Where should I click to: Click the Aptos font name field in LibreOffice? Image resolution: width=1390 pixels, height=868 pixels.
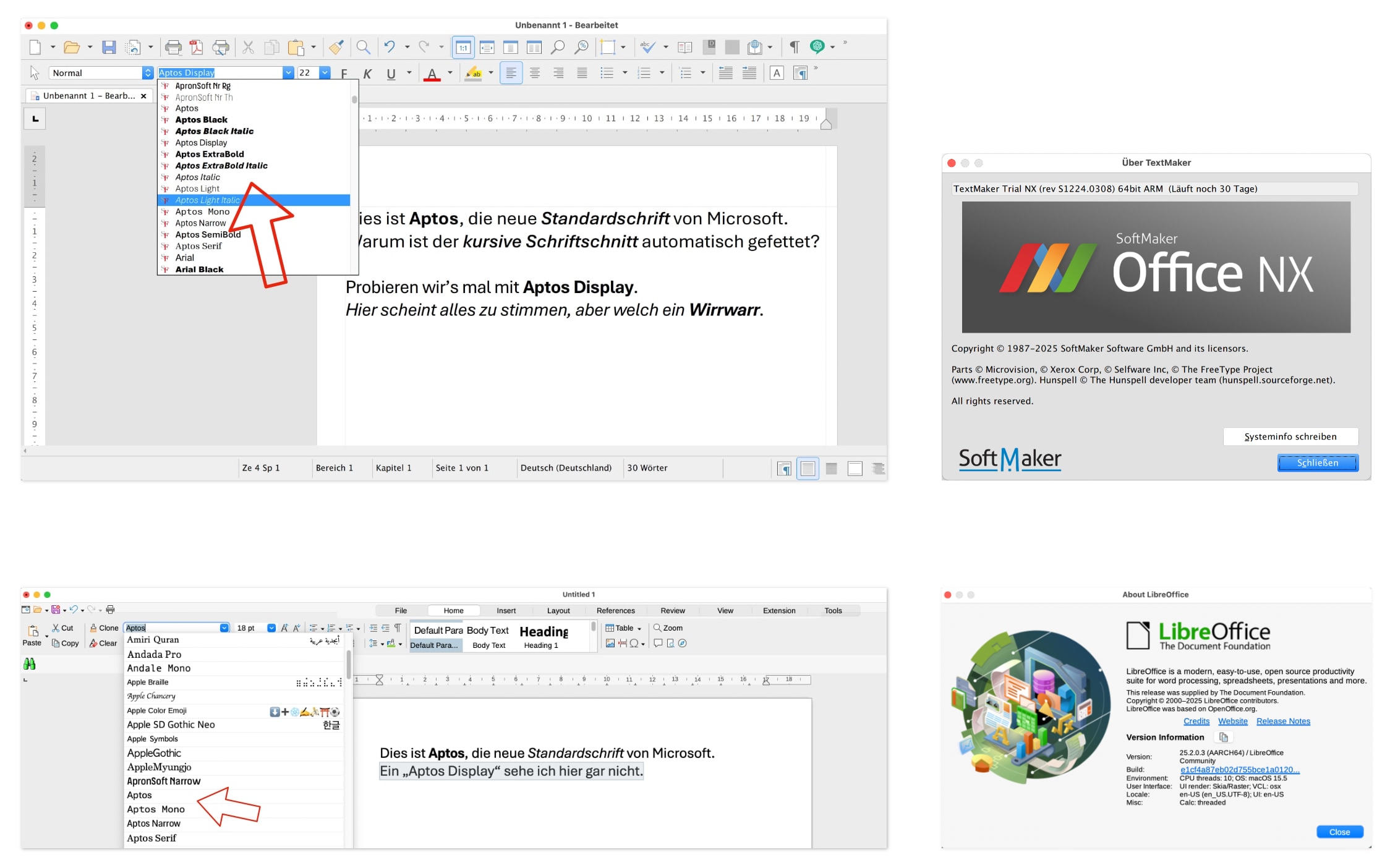point(172,628)
